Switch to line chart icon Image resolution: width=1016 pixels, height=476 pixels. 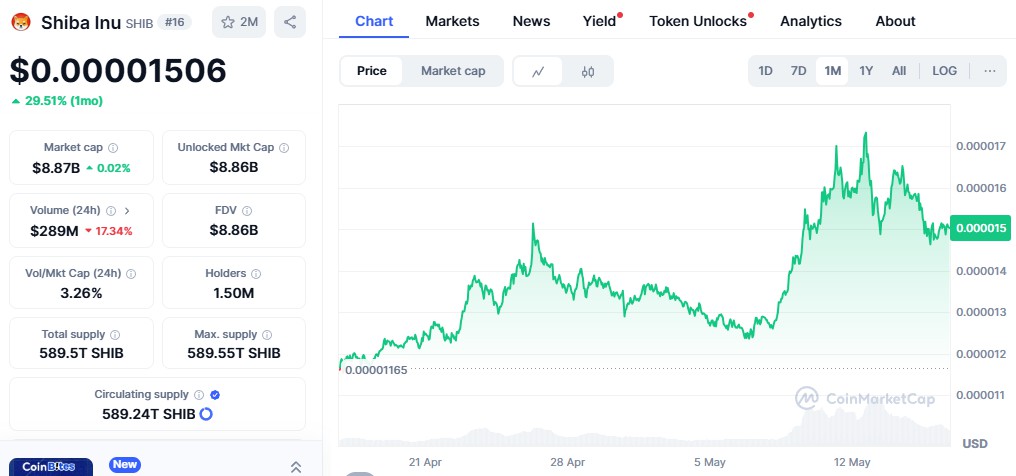pyautogui.click(x=538, y=71)
